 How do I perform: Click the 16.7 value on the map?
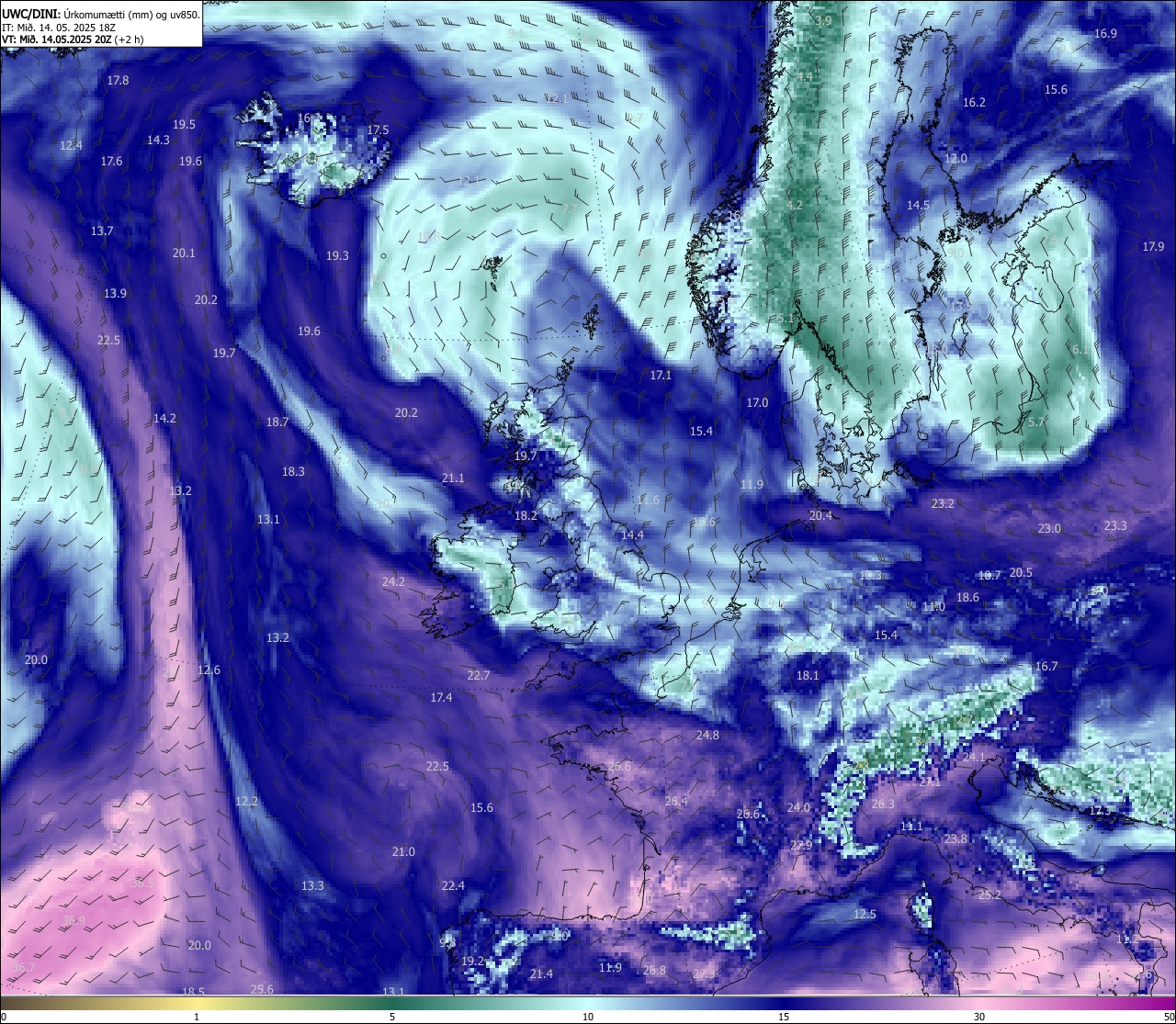(x=1046, y=667)
